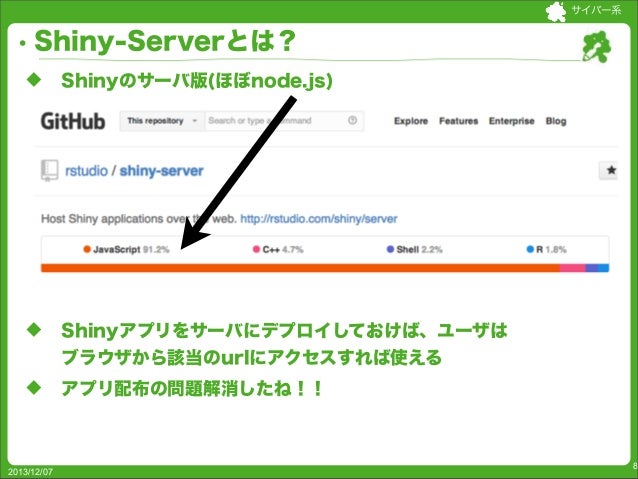Image resolution: width=638 pixels, height=479 pixels.
Task: Select the R 1.8% language label
Action: (546, 249)
